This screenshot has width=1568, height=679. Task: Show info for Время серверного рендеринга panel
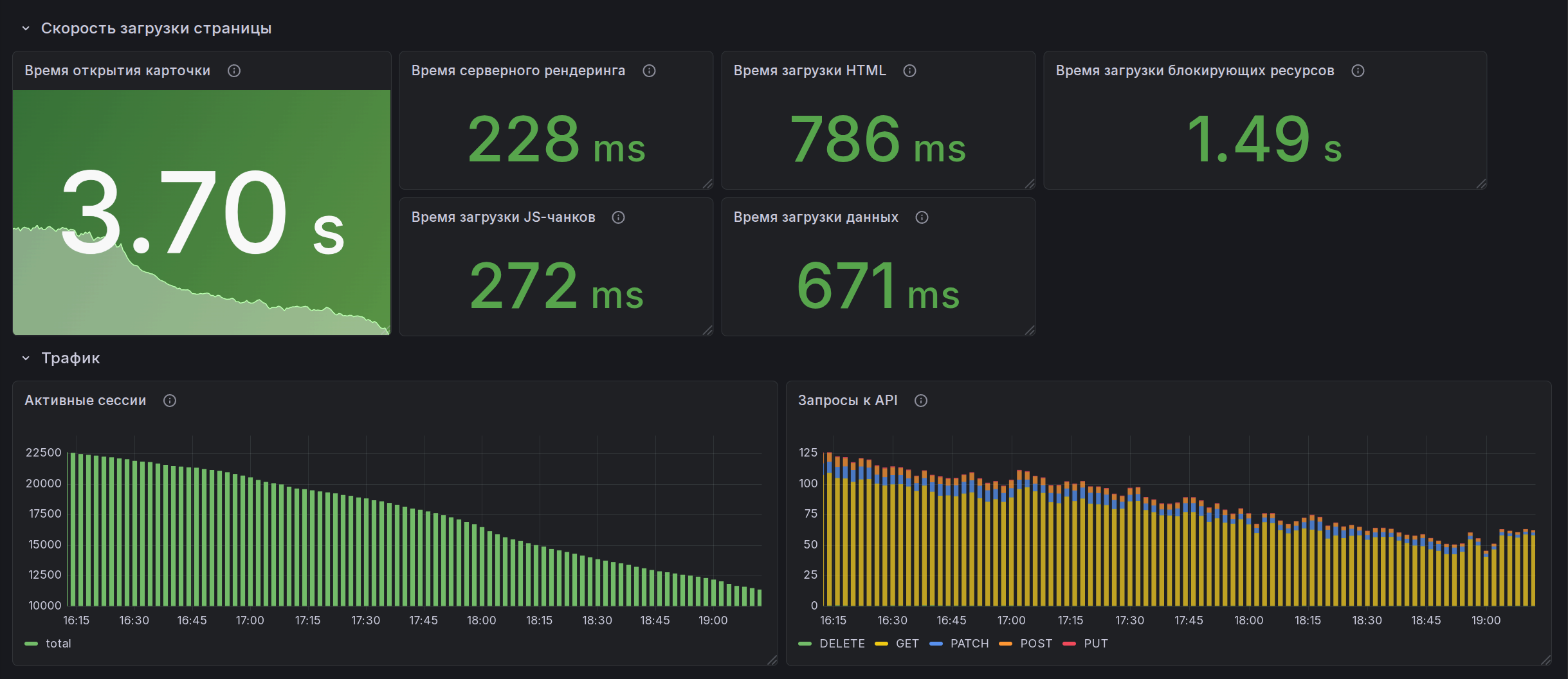(x=650, y=71)
